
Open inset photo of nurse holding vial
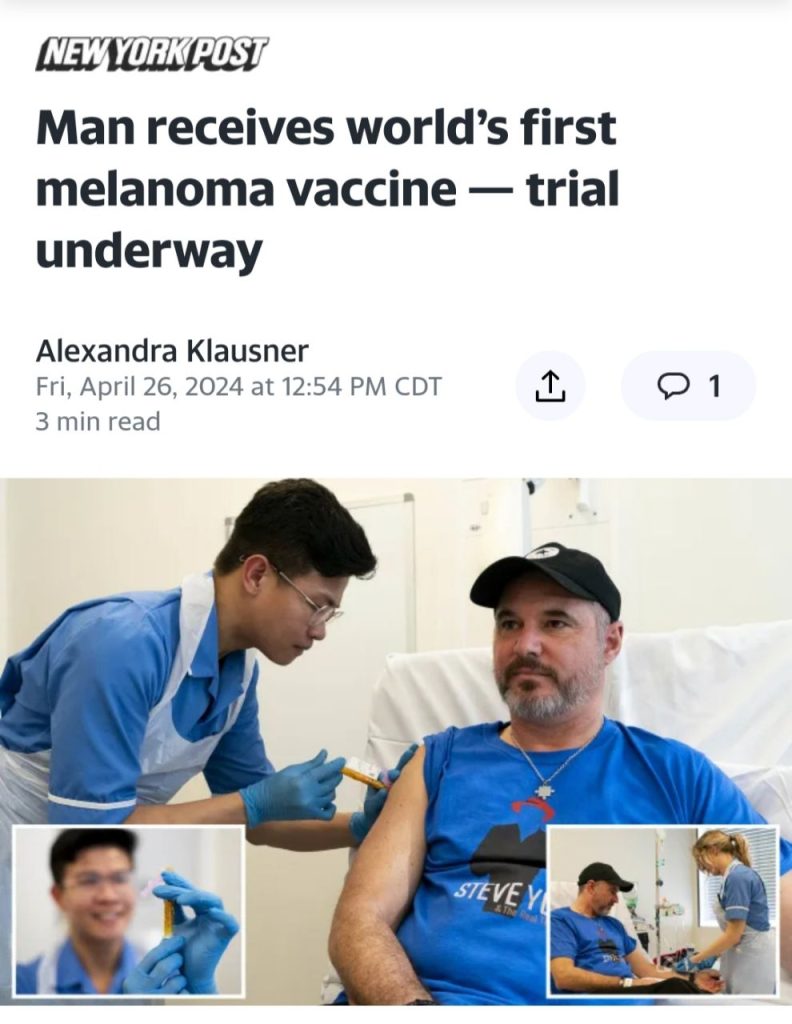click(x=128, y=911)
